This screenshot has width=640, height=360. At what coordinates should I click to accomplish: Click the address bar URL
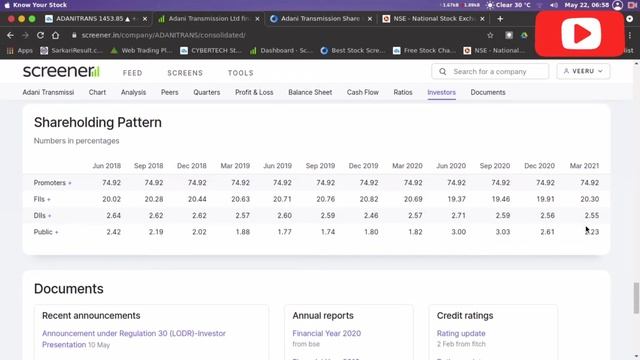point(163,36)
